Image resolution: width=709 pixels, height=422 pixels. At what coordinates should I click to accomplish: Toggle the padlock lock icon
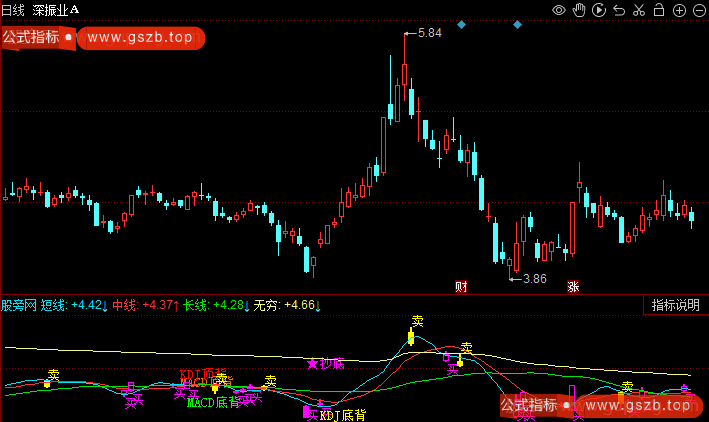click(x=659, y=11)
